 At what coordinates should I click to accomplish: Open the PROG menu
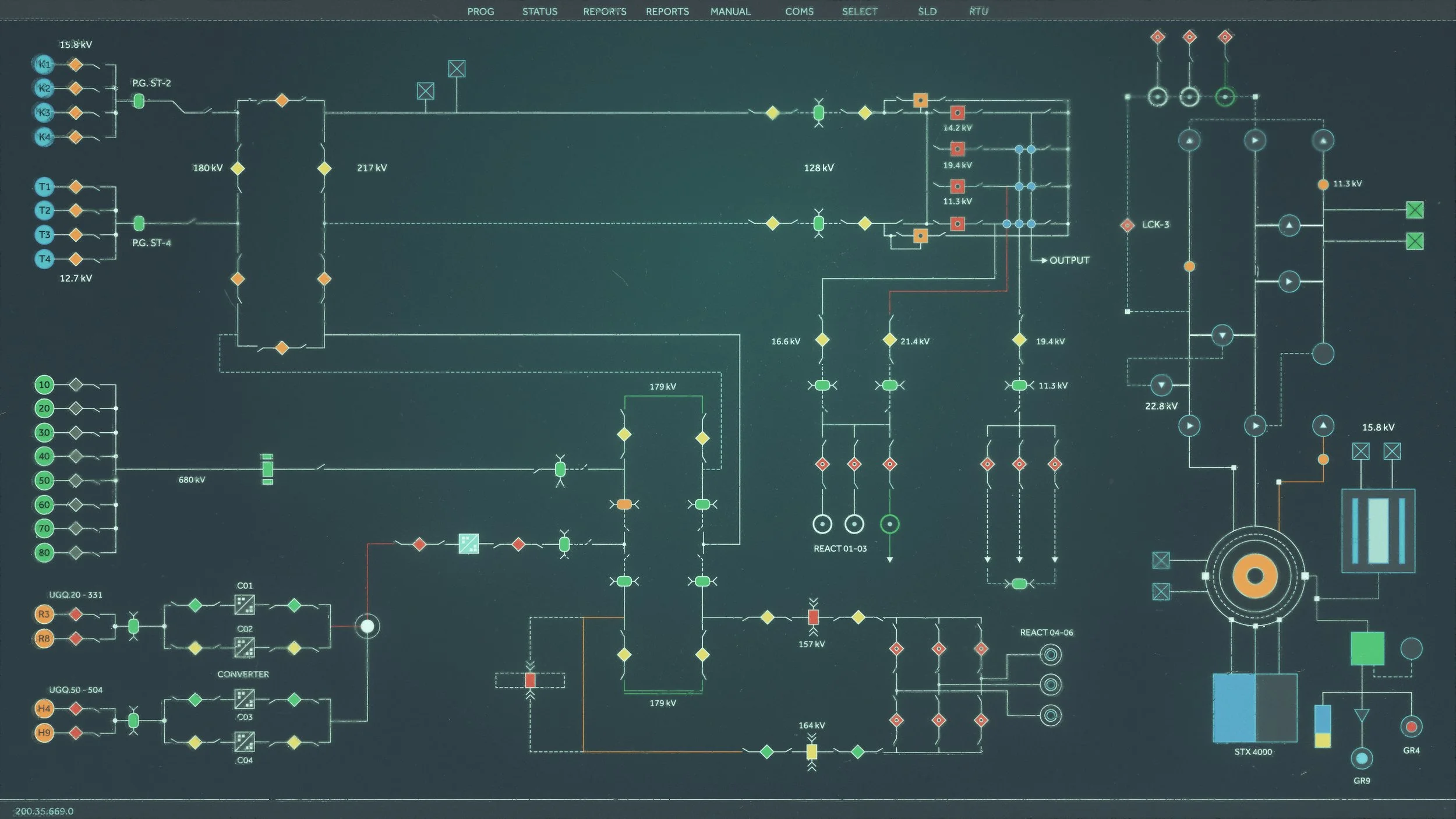pos(480,12)
